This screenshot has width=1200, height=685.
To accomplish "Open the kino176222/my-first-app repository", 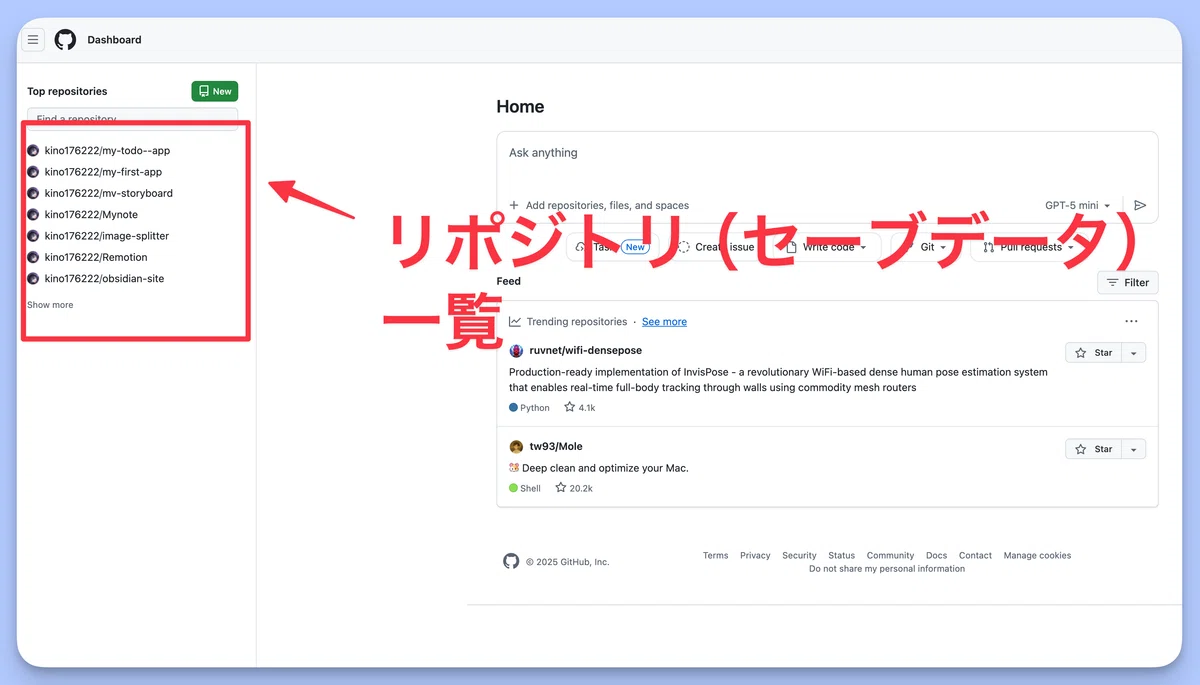I will pos(103,172).
